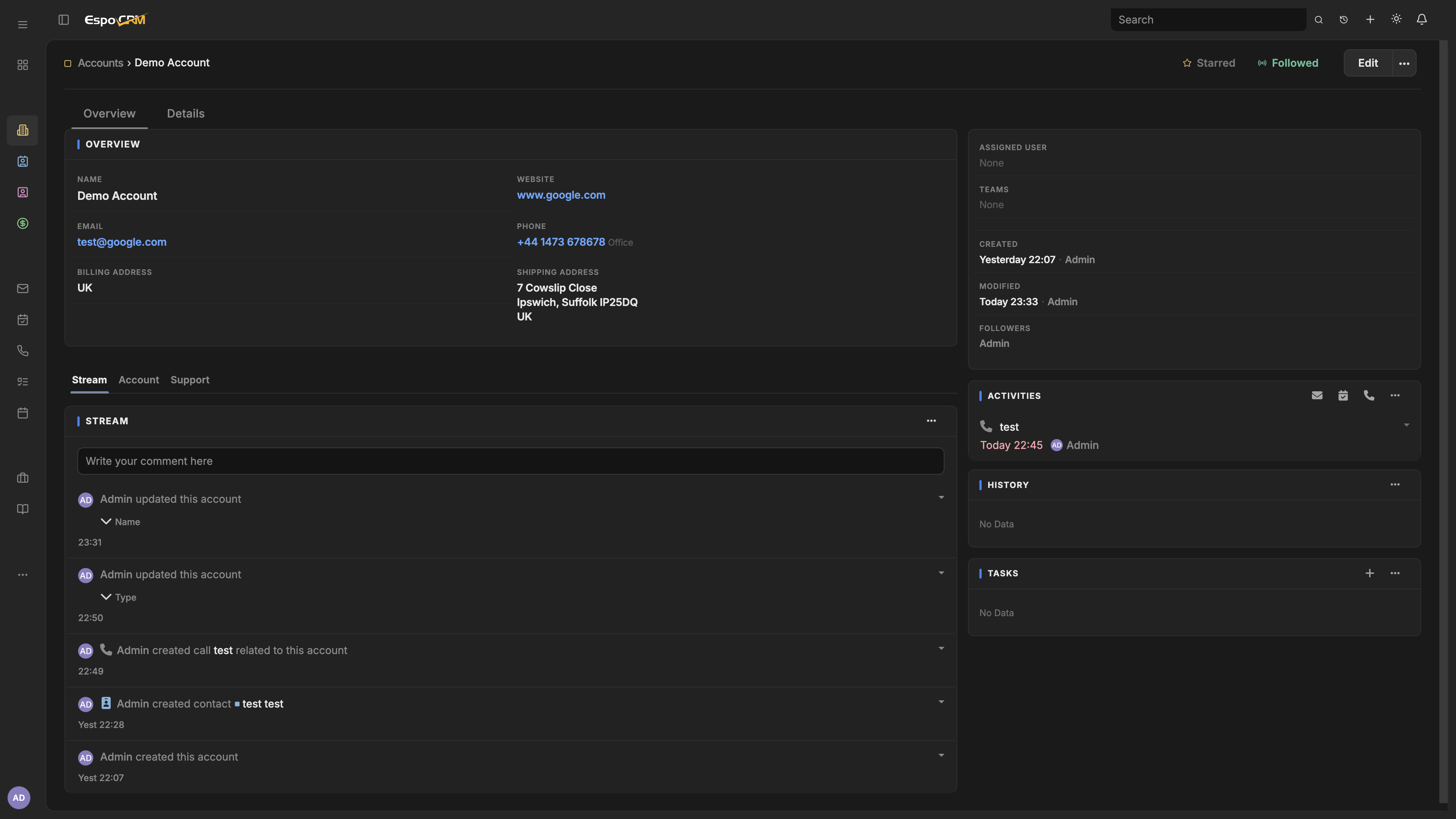
Task: Log call from Activities phone icon
Action: (x=1369, y=395)
